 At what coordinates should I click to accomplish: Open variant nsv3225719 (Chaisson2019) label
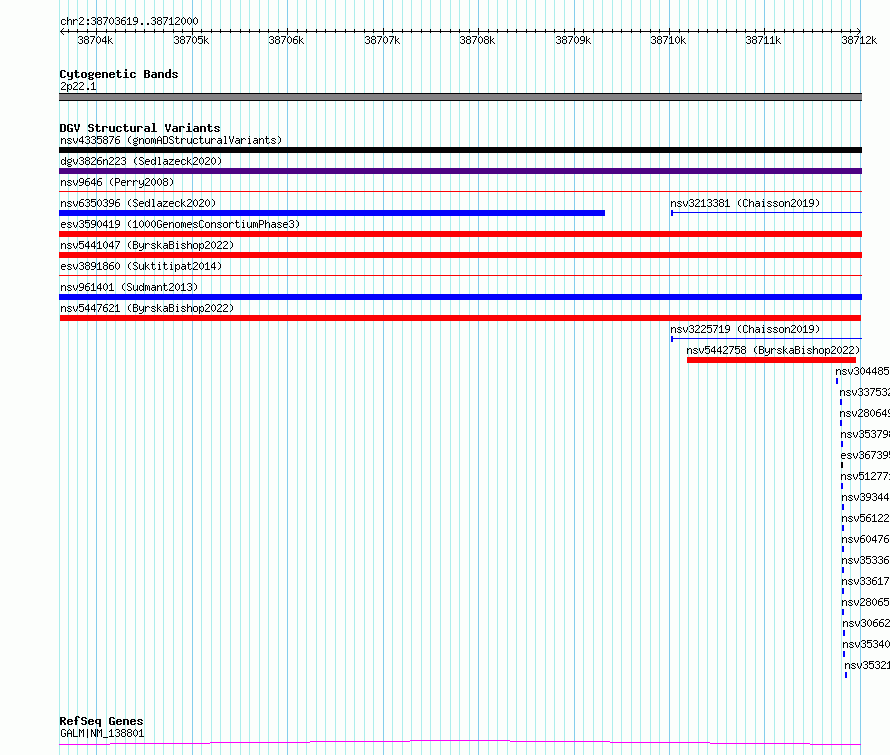click(745, 329)
